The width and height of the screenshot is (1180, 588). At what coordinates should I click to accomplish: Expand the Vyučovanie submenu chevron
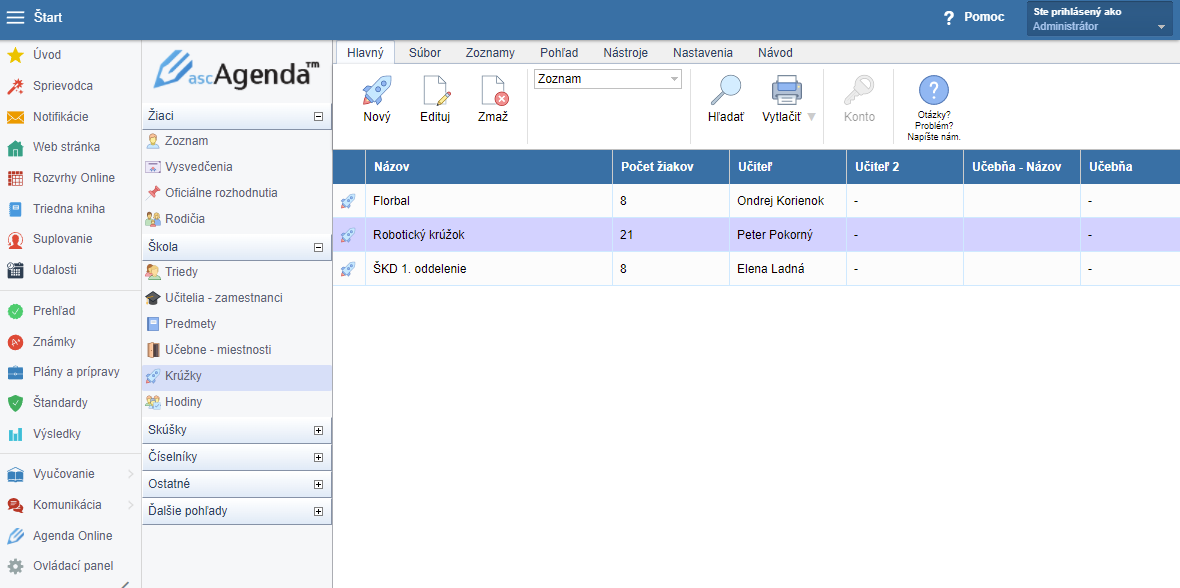click(x=131, y=474)
